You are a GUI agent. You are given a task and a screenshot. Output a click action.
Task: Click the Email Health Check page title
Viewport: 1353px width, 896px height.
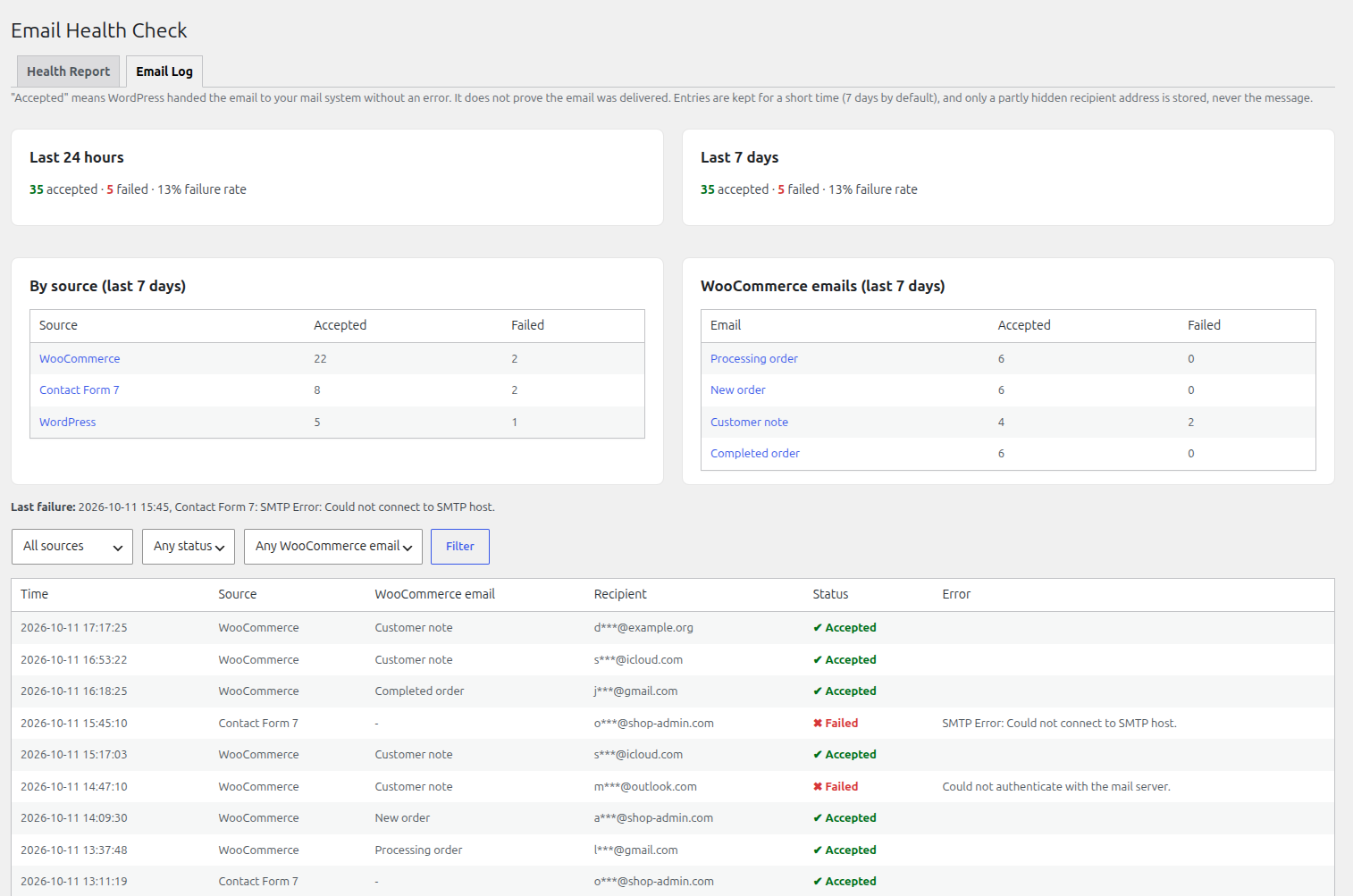click(x=99, y=31)
